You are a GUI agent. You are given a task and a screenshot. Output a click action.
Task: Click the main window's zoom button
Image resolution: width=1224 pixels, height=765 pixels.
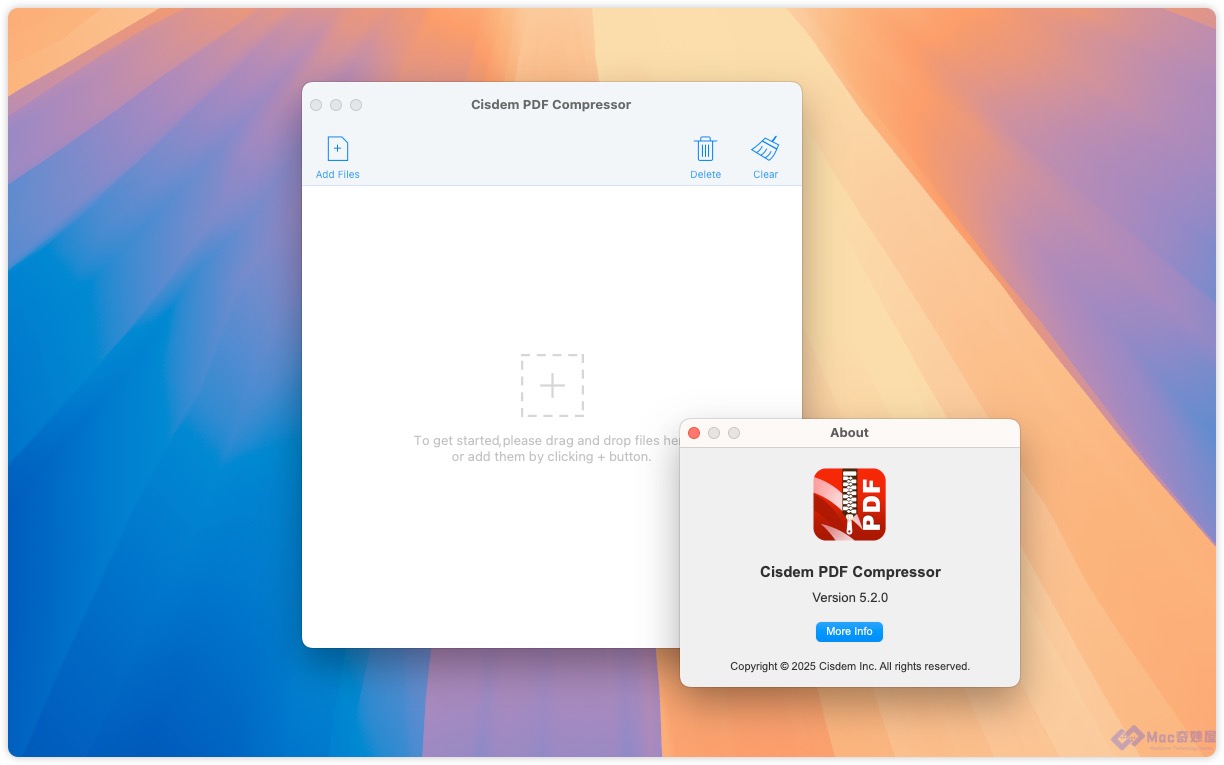point(356,105)
